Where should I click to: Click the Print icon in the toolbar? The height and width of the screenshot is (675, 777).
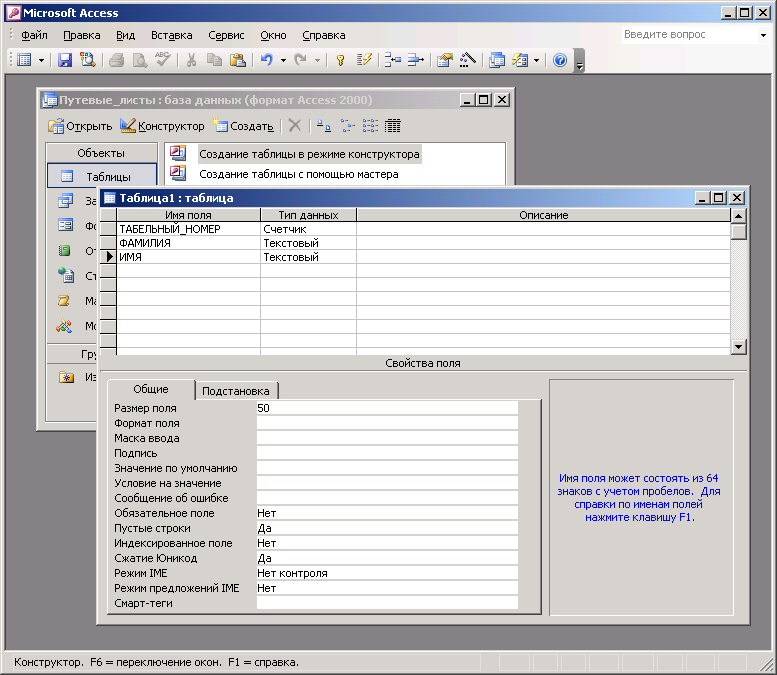coord(117,60)
